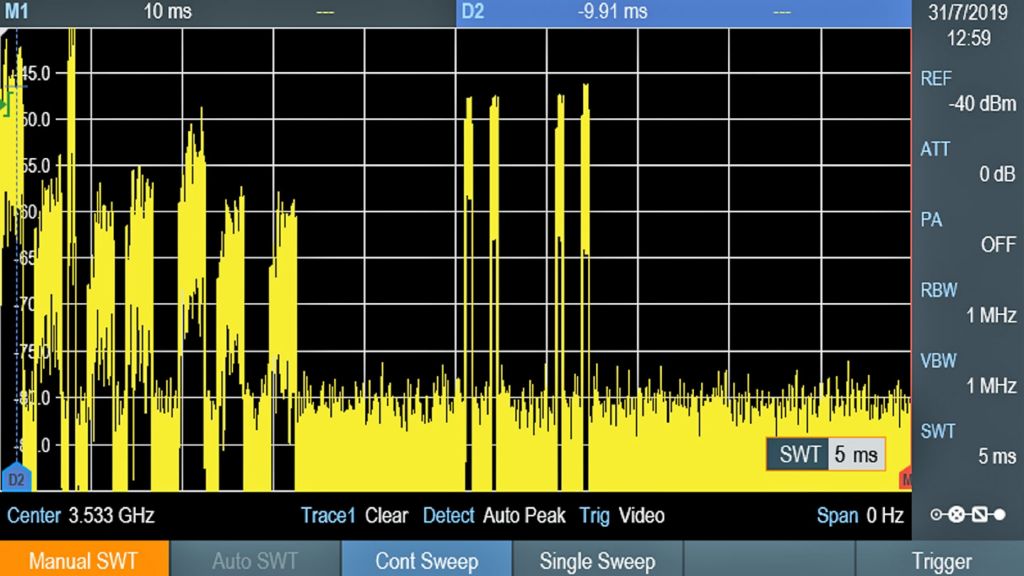The width and height of the screenshot is (1024, 576).
Task: Toggle the PA OFF preamplifier setting
Action: click(965, 232)
